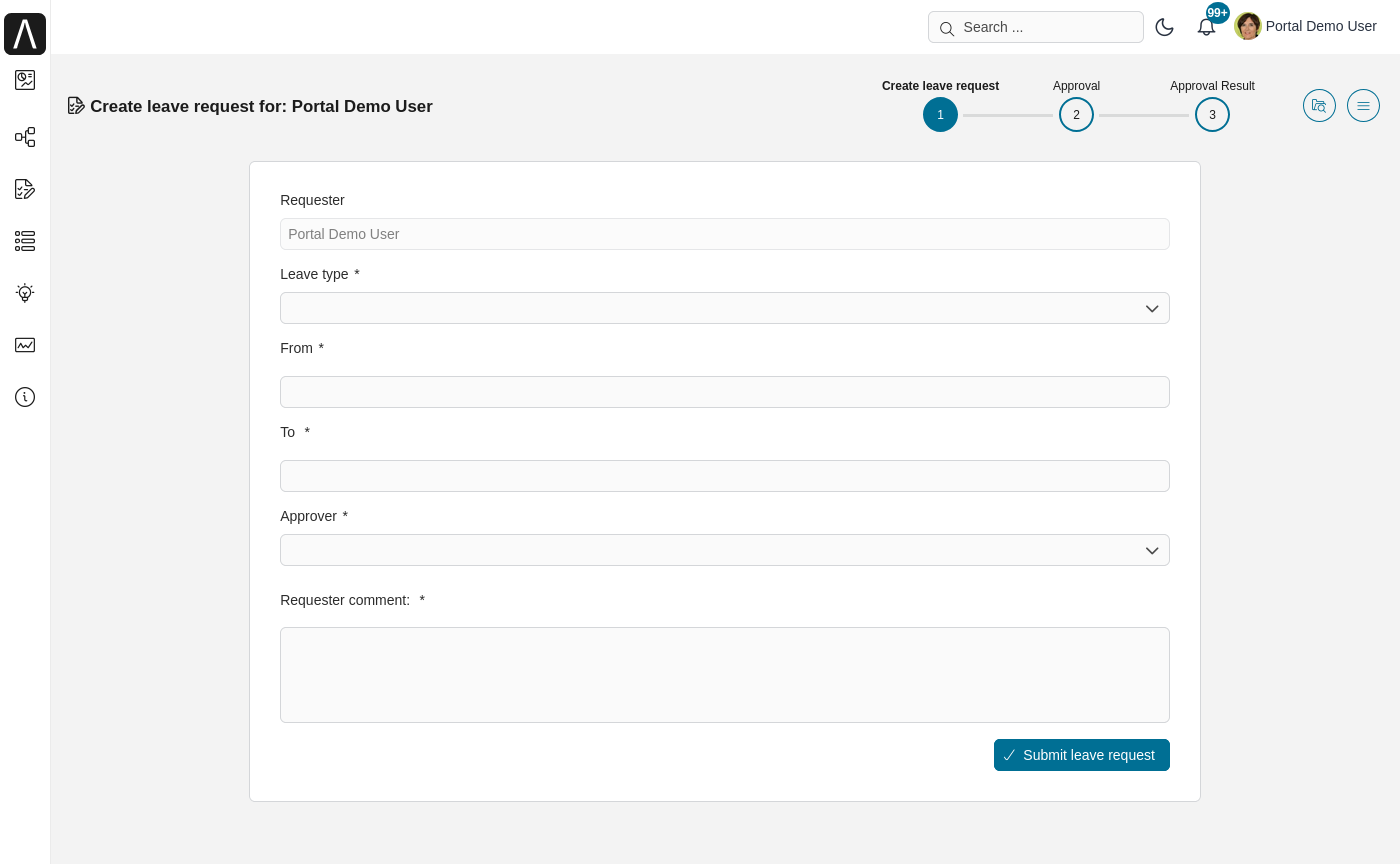Toggle dark mode with the moon icon
The width and height of the screenshot is (1400, 864).
coord(1165,27)
